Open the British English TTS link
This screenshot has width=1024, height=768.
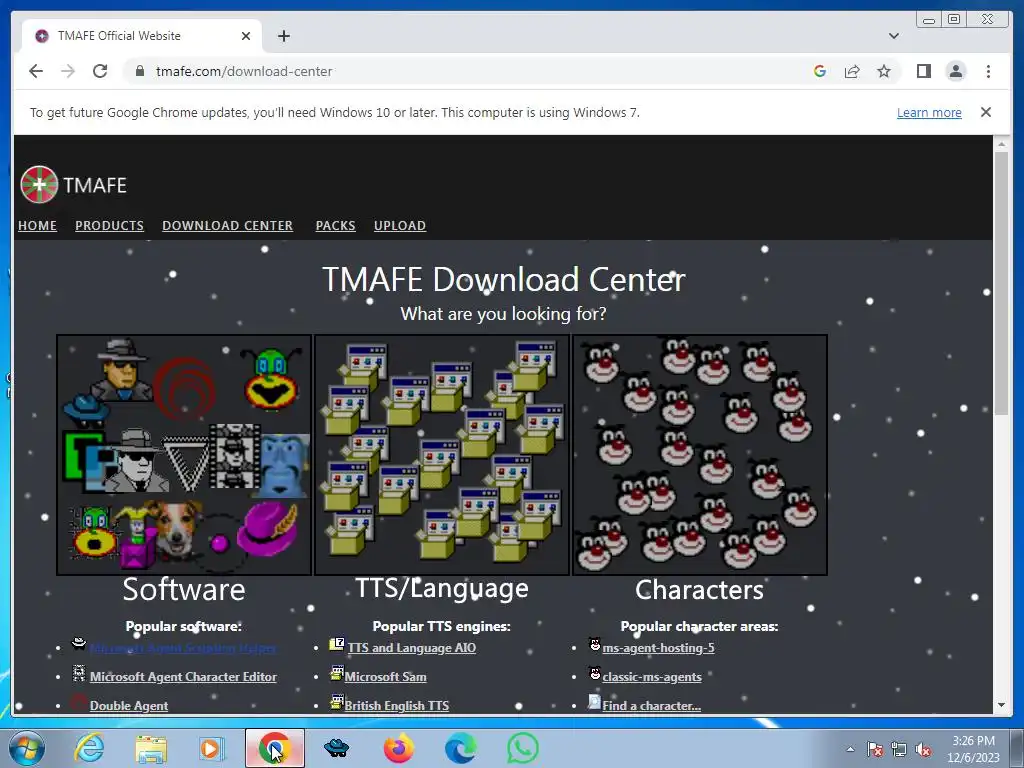[396, 705]
